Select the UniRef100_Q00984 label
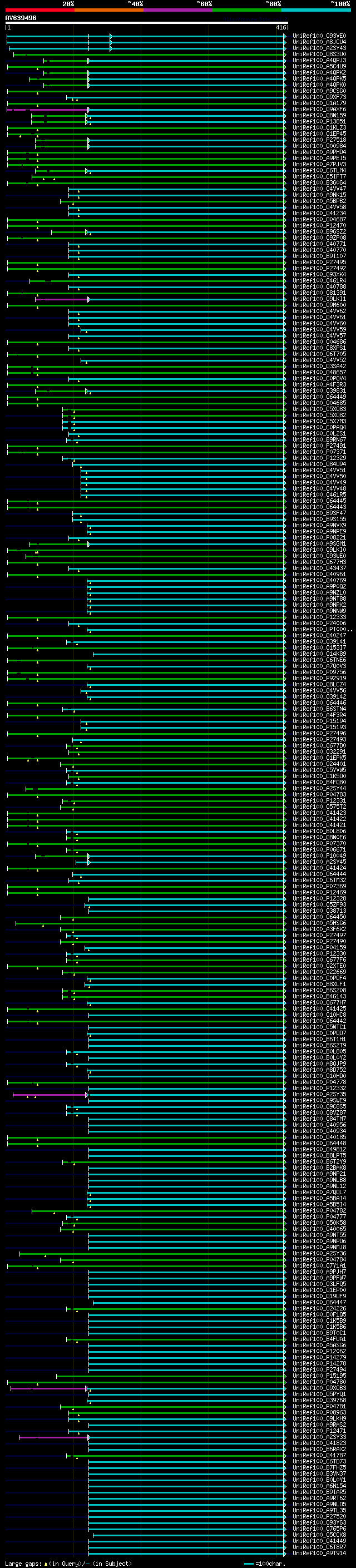Viewport: 356px width, 1568px height. click(319, 146)
